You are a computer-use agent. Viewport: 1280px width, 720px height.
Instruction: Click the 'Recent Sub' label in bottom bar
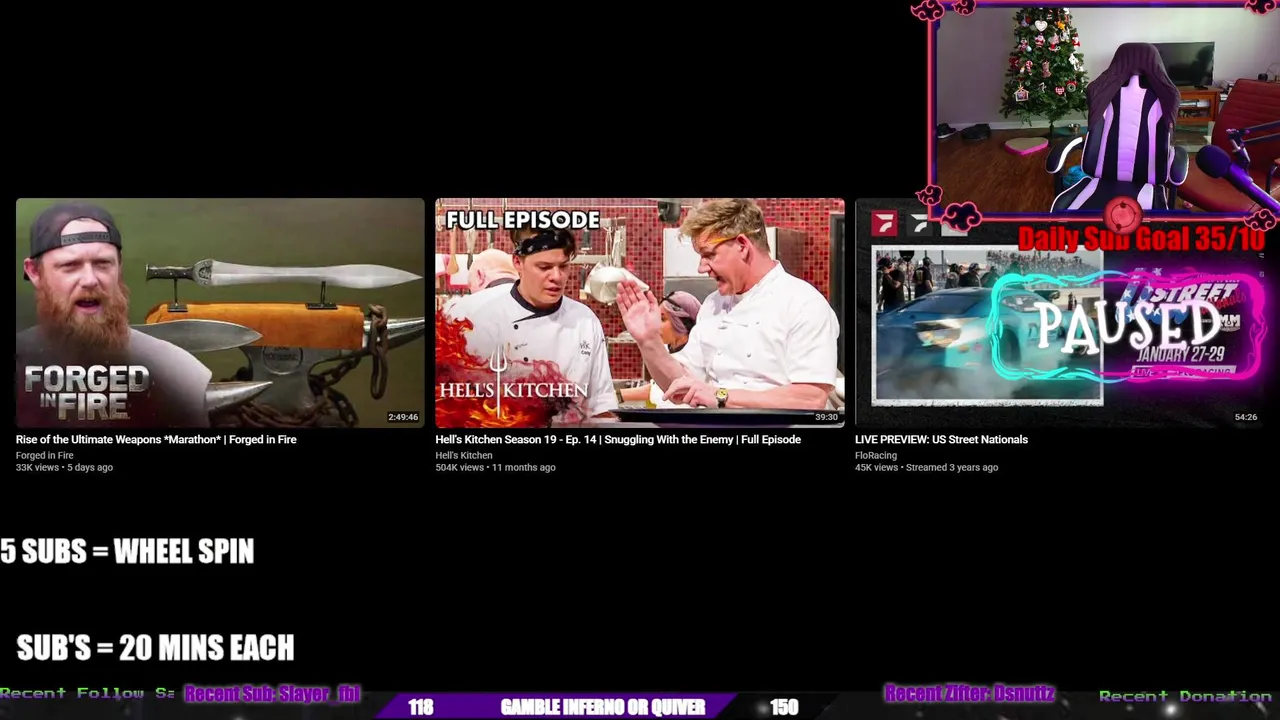coord(272,694)
